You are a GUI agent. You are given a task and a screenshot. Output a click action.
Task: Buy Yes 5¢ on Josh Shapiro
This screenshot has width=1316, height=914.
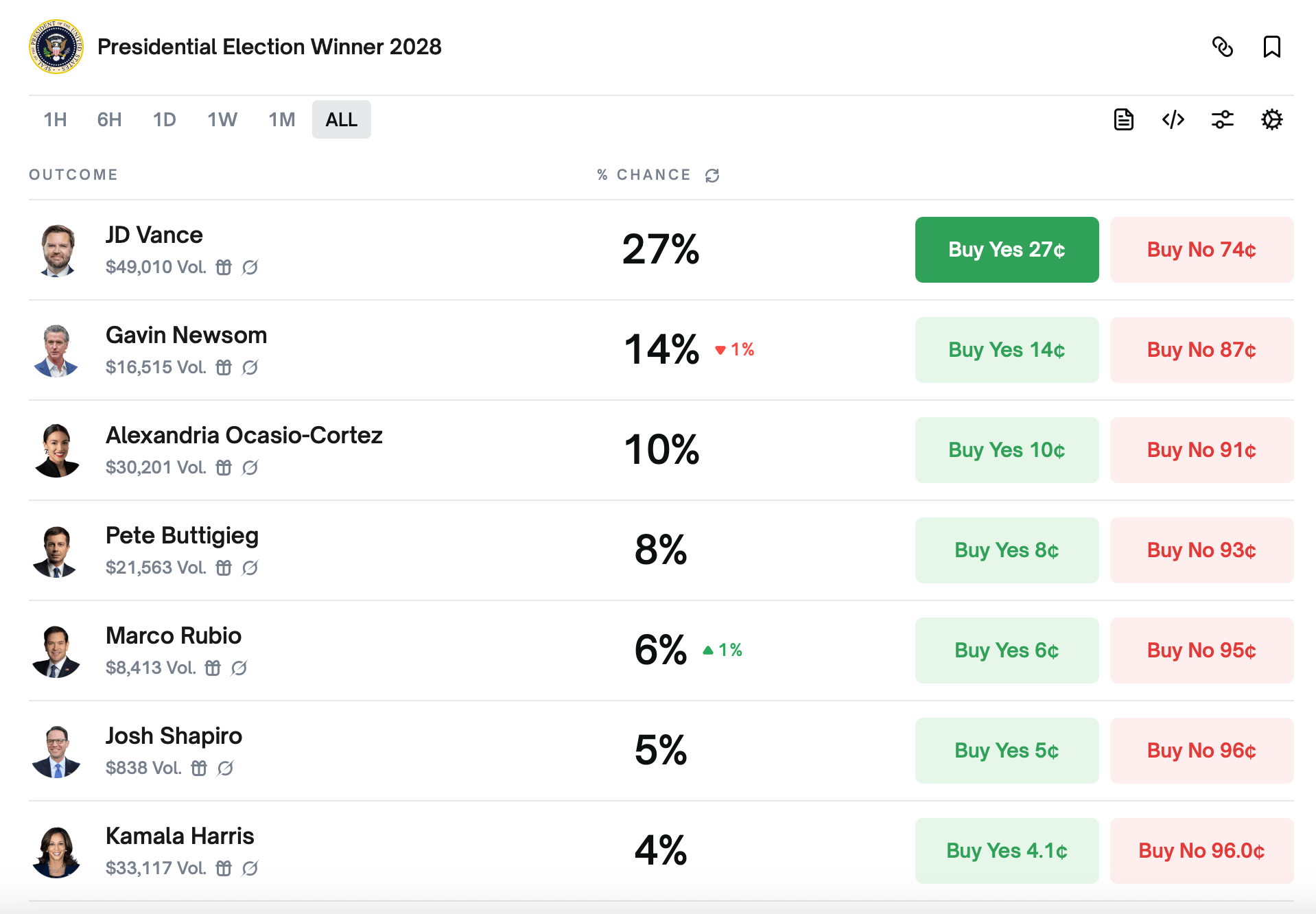[1006, 751]
